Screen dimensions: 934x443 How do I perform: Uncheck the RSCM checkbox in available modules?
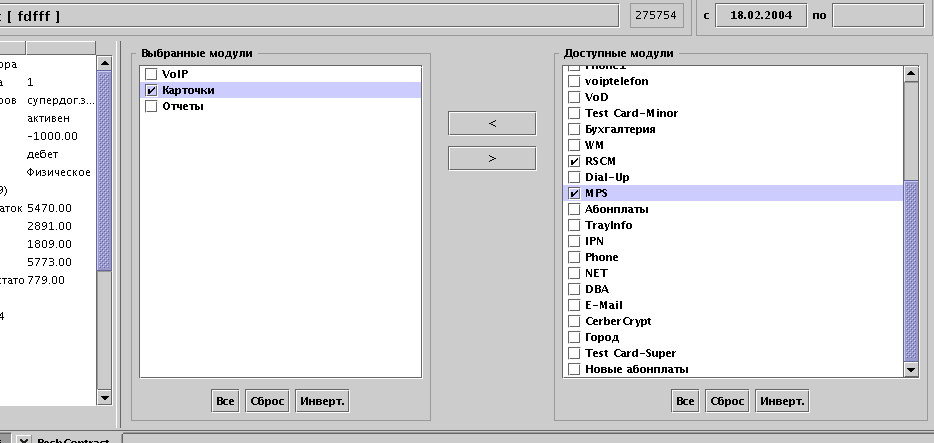pos(574,161)
